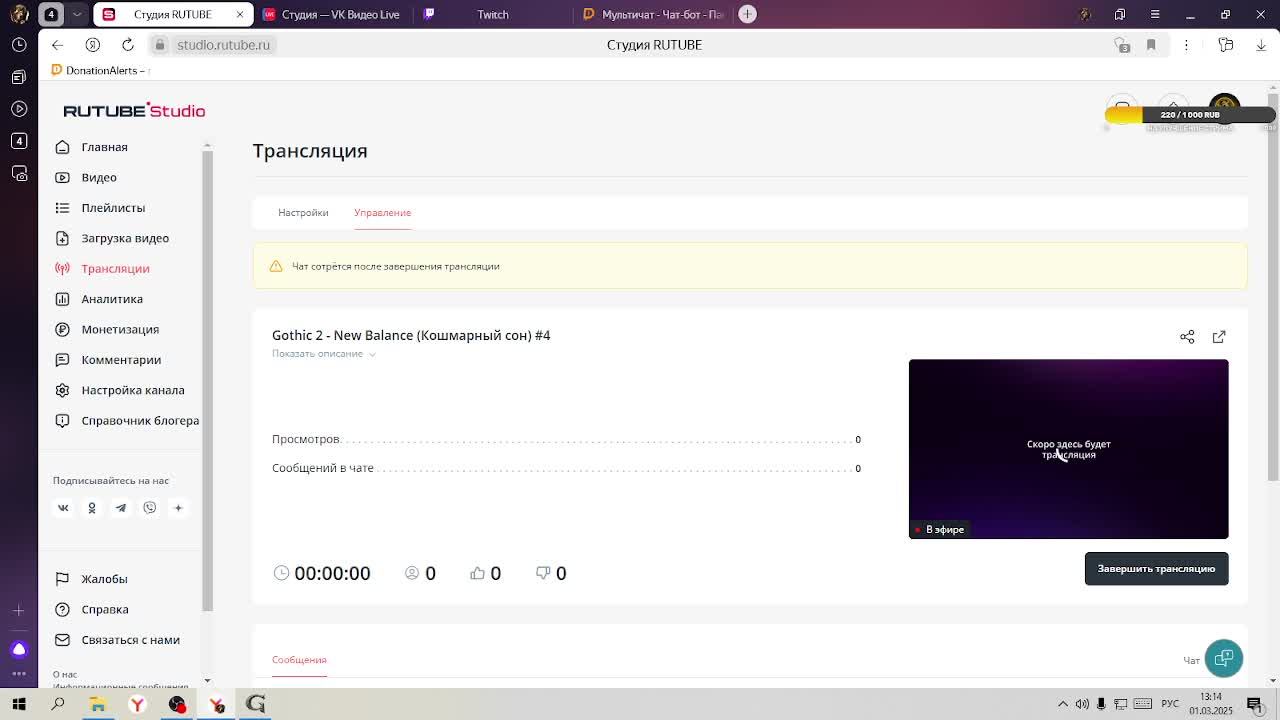Open the browser three-dot page menu

[1187, 45]
